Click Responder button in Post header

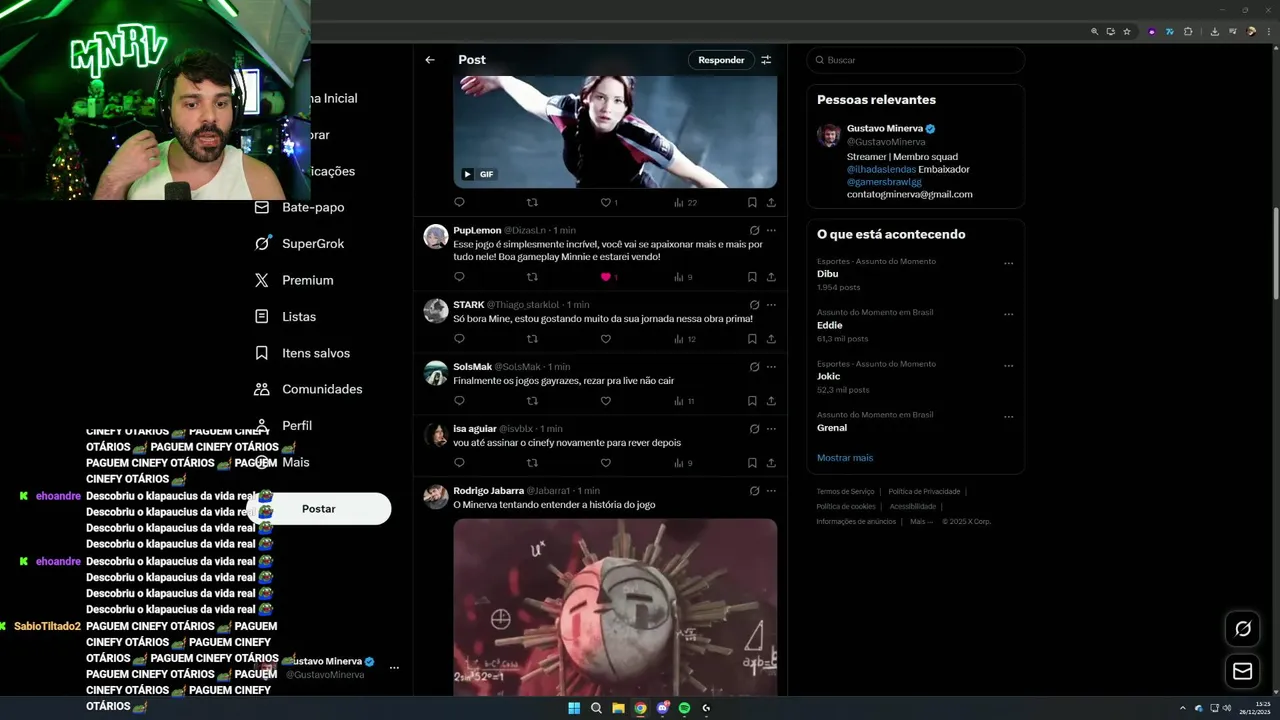pyautogui.click(x=721, y=60)
